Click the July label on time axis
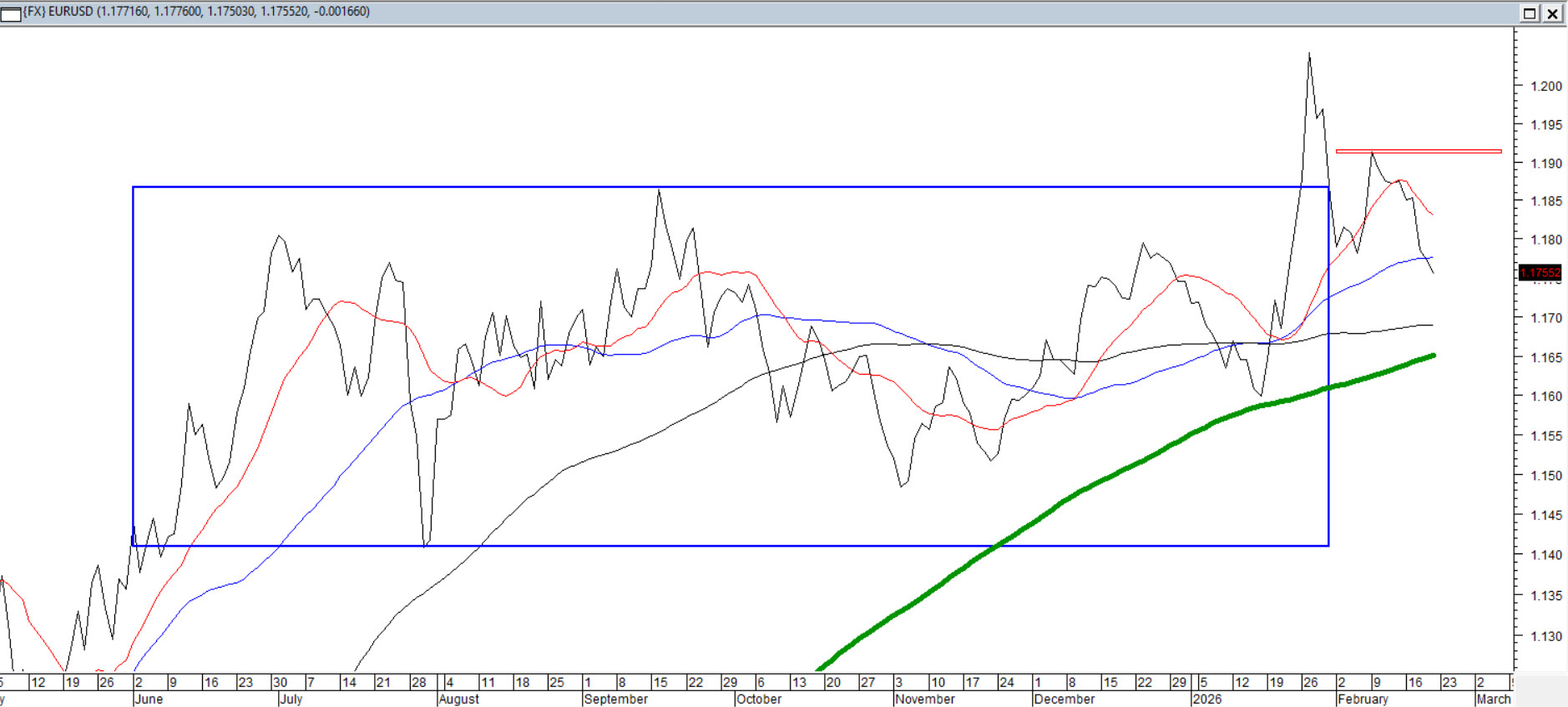 coord(291,699)
